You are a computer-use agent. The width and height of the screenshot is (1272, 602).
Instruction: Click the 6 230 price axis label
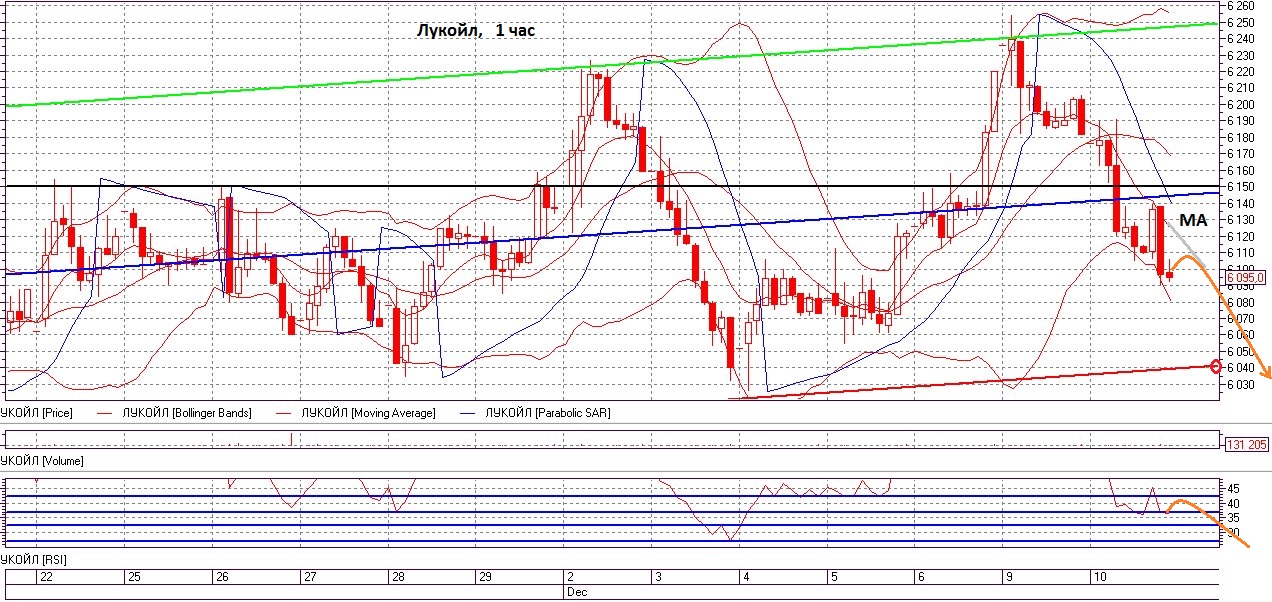pyautogui.click(x=1241, y=55)
